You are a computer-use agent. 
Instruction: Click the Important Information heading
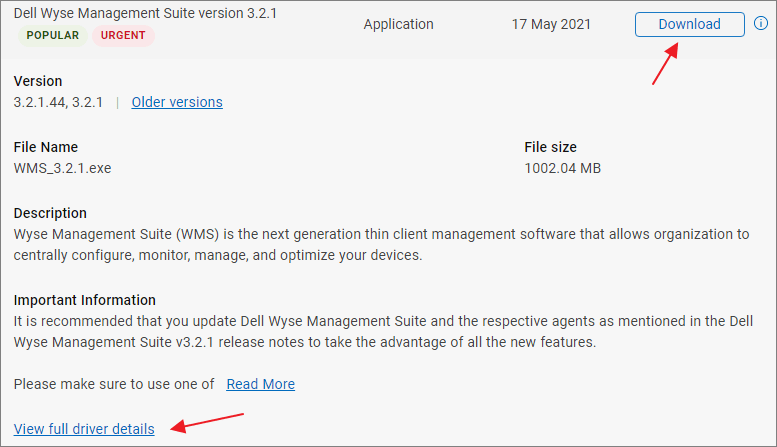[85, 300]
